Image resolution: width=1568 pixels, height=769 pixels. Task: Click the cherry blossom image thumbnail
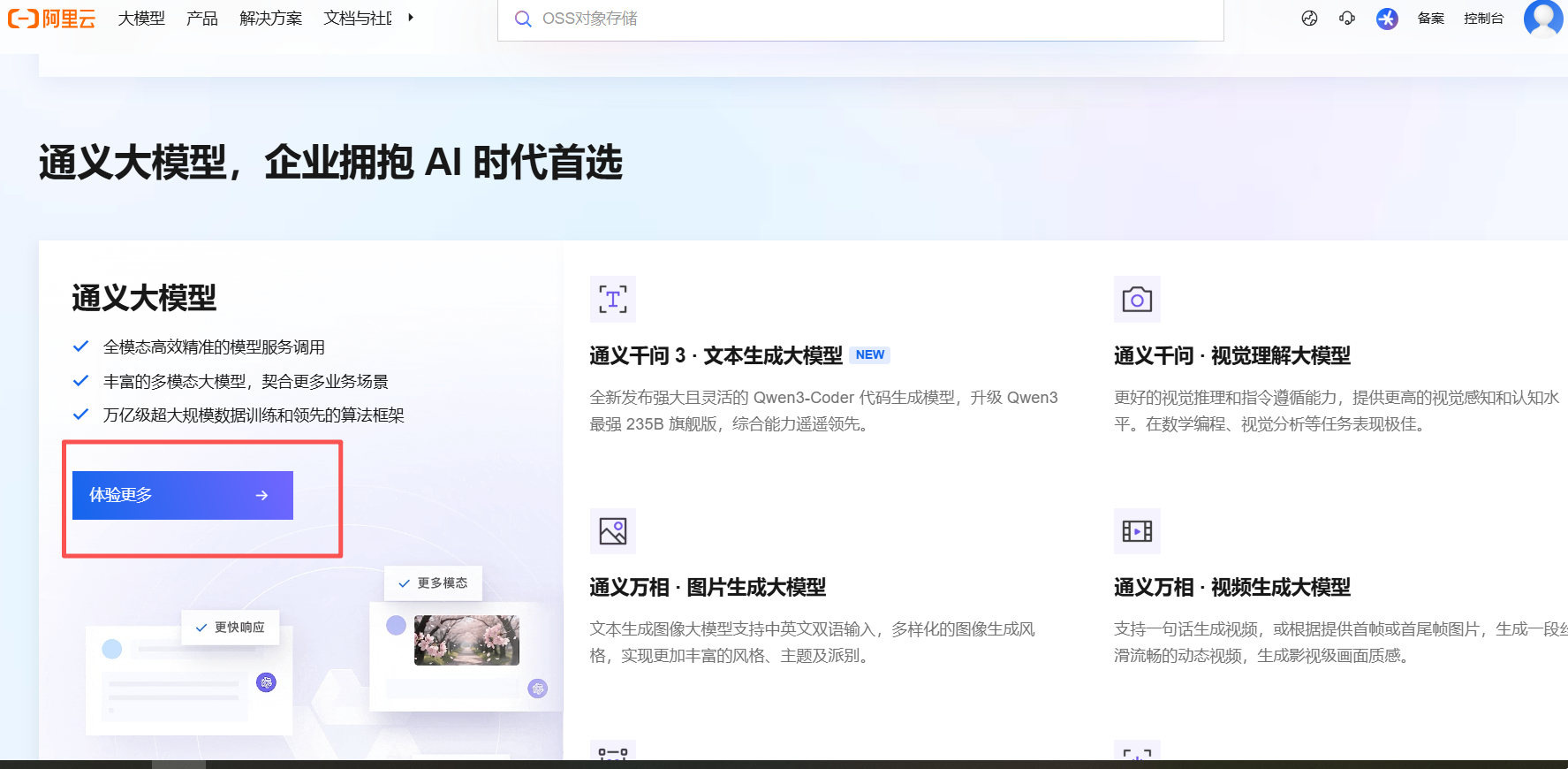click(x=466, y=640)
